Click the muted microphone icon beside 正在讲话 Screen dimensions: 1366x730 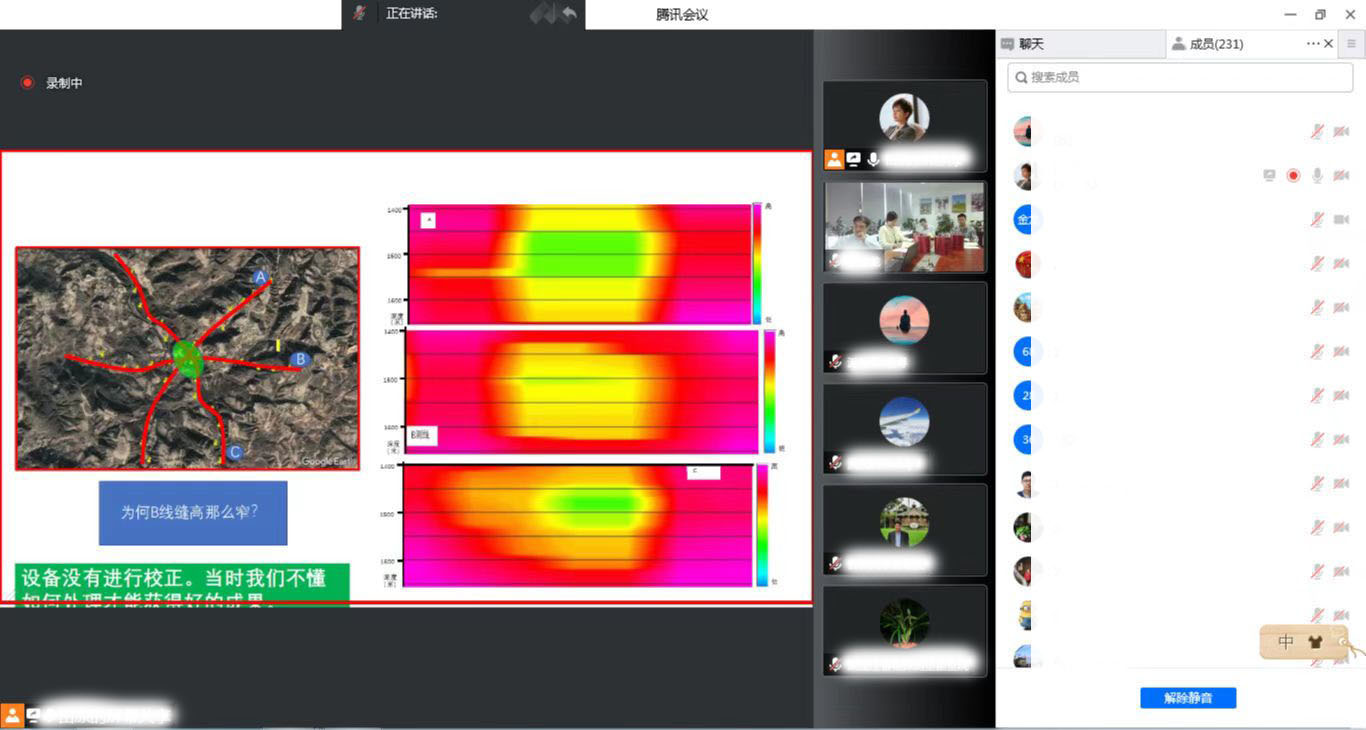tap(359, 14)
